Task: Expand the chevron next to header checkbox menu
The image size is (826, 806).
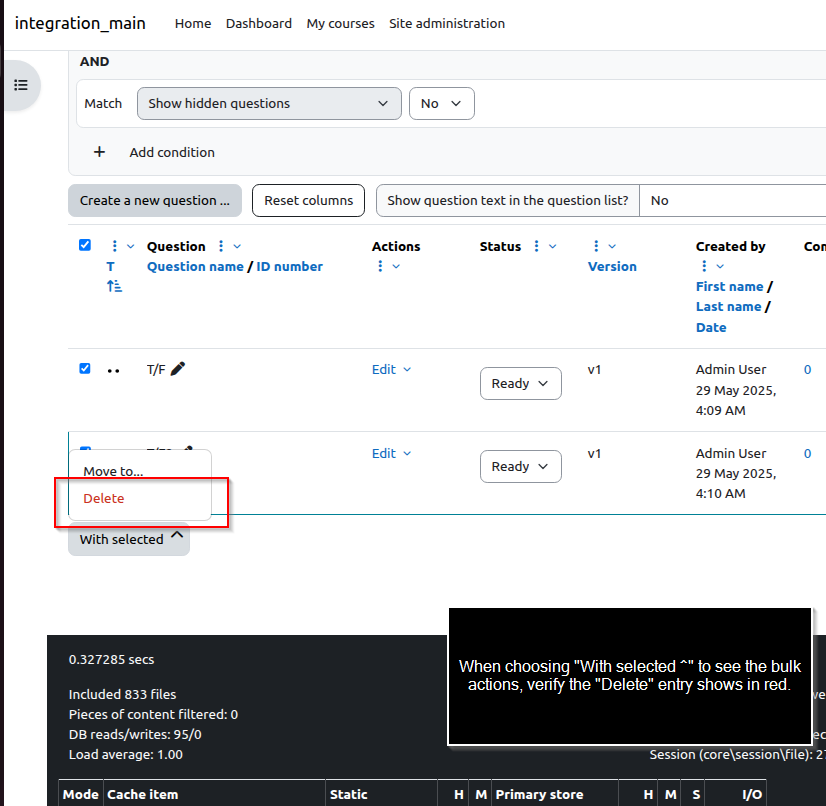Action: pos(131,246)
